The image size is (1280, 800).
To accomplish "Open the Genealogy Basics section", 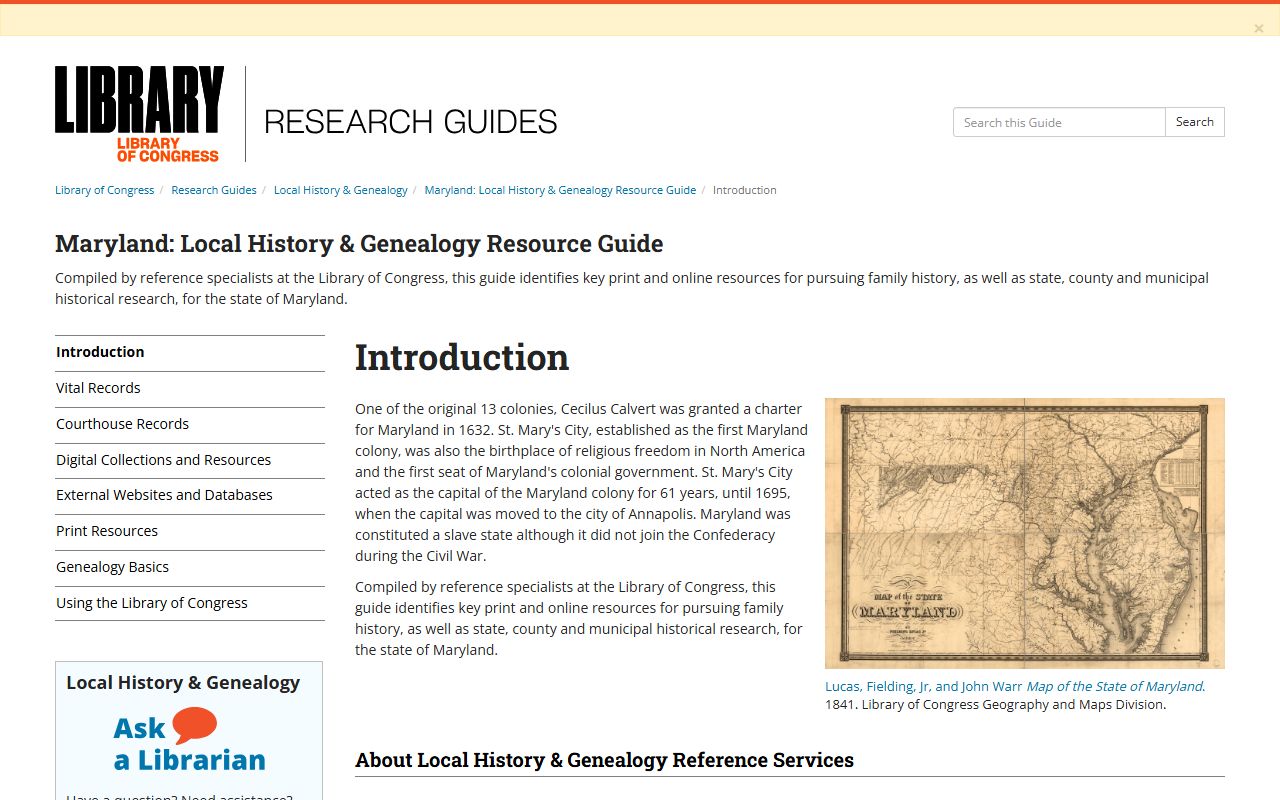I will coord(190,567).
